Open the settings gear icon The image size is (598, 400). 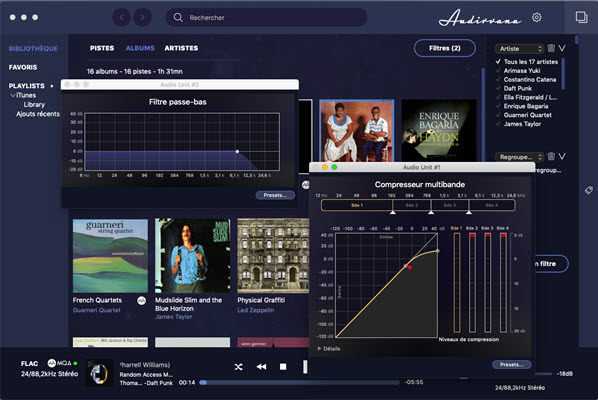[537, 18]
